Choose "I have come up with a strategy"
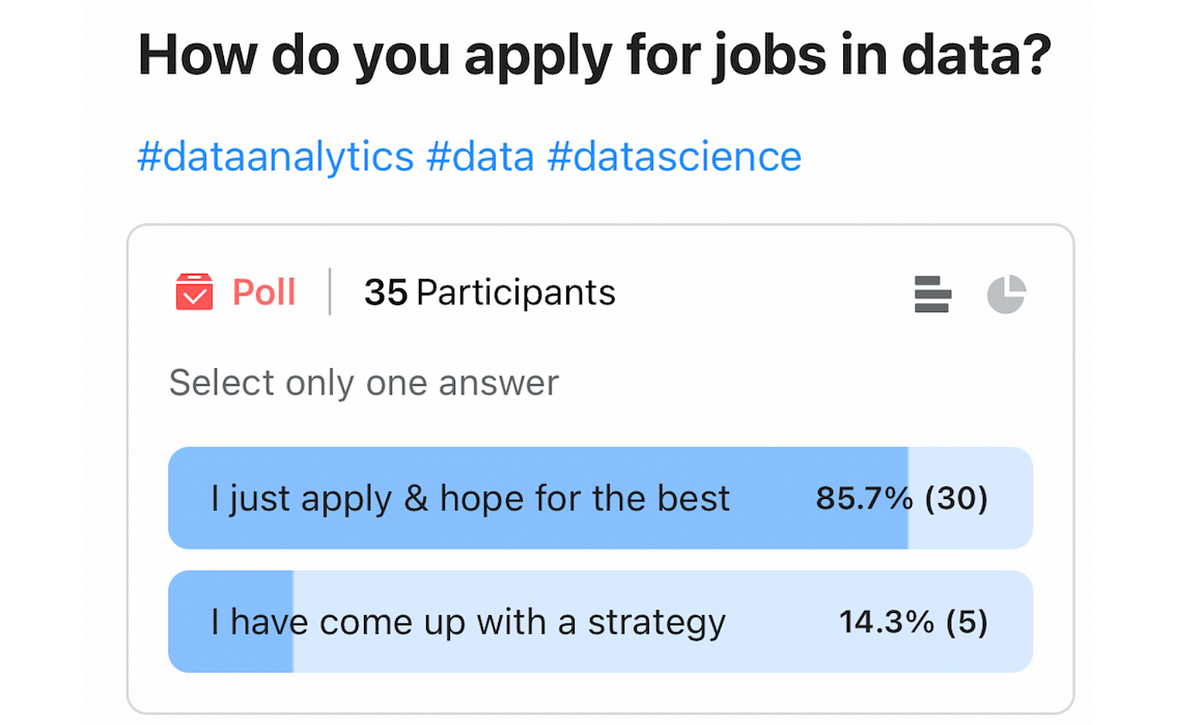 coord(467,622)
